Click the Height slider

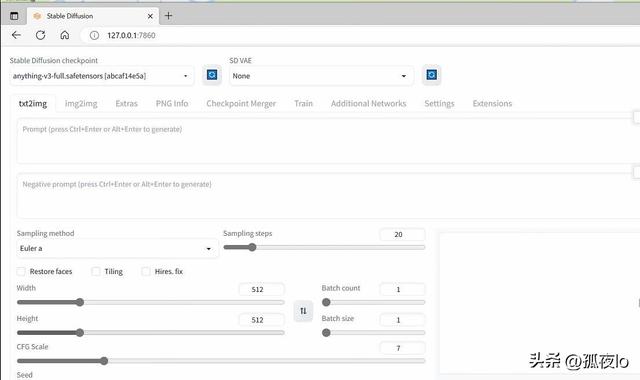coord(151,333)
